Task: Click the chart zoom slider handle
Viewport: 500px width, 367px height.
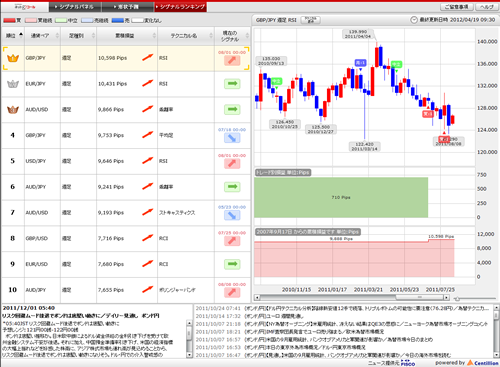Action: click(x=458, y=299)
